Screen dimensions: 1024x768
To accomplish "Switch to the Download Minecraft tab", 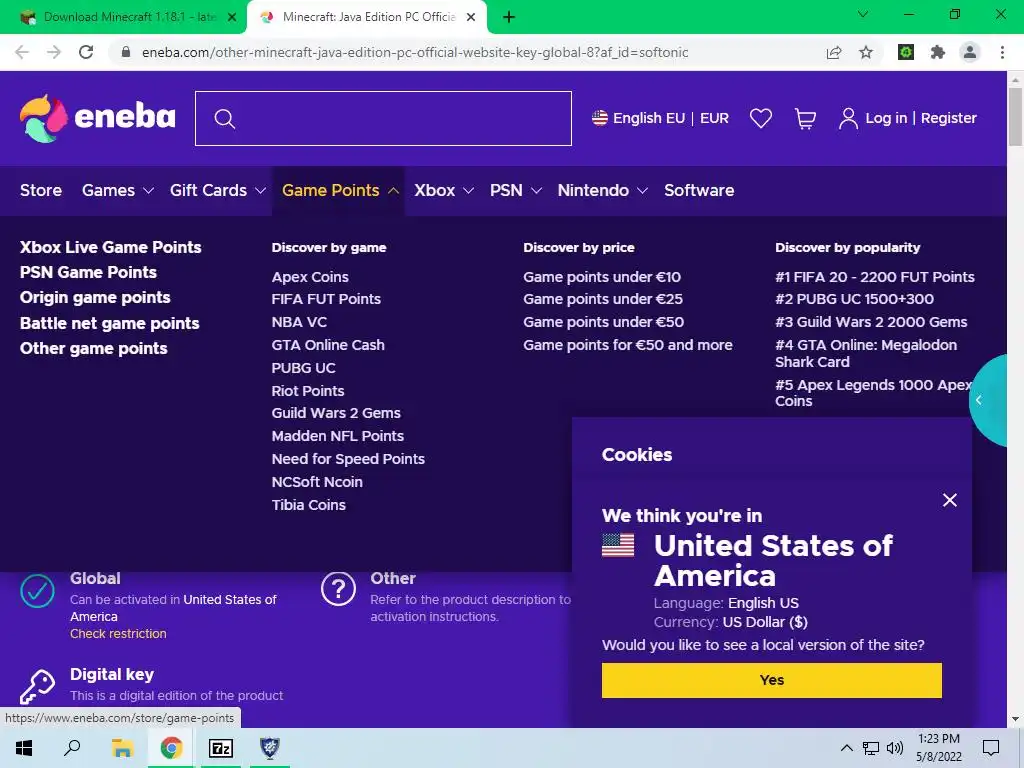I will click(x=124, y=17).
